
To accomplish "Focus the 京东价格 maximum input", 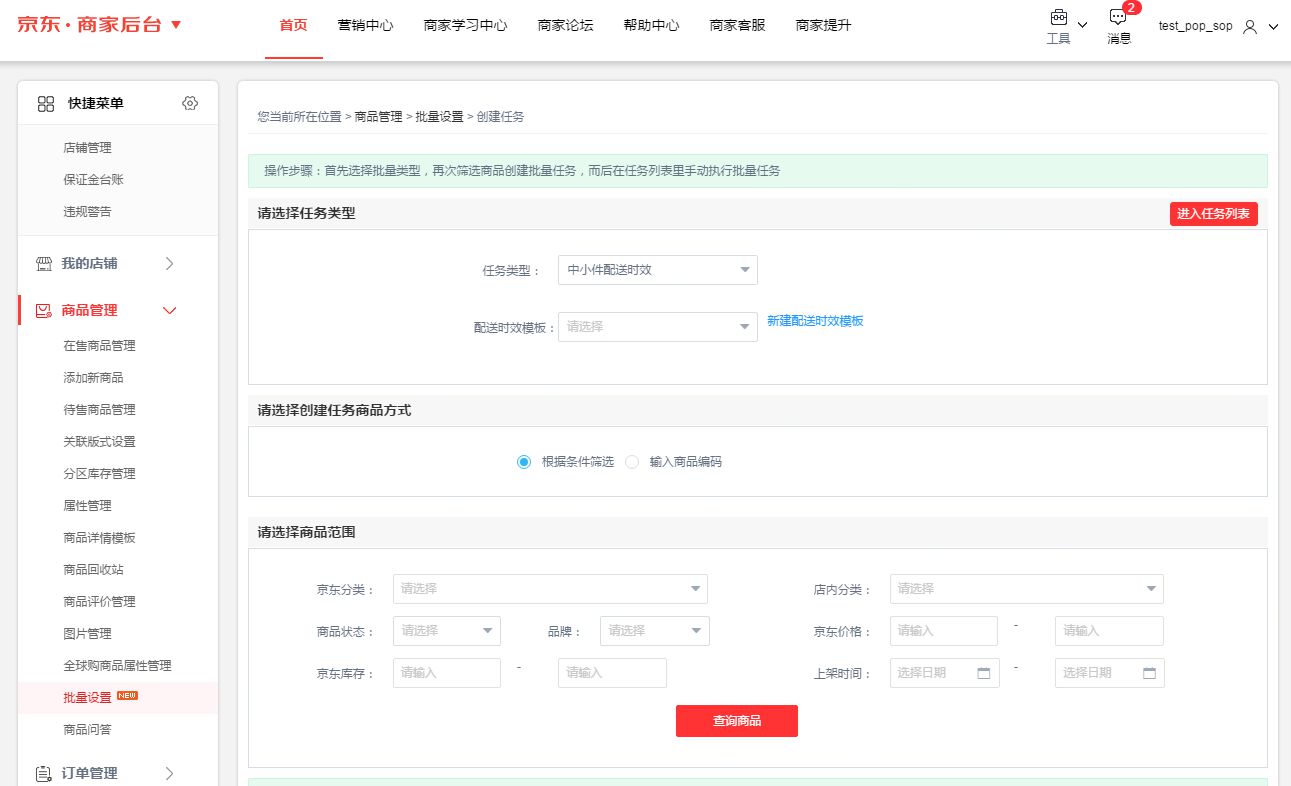I will click(x=1109, y=631).
